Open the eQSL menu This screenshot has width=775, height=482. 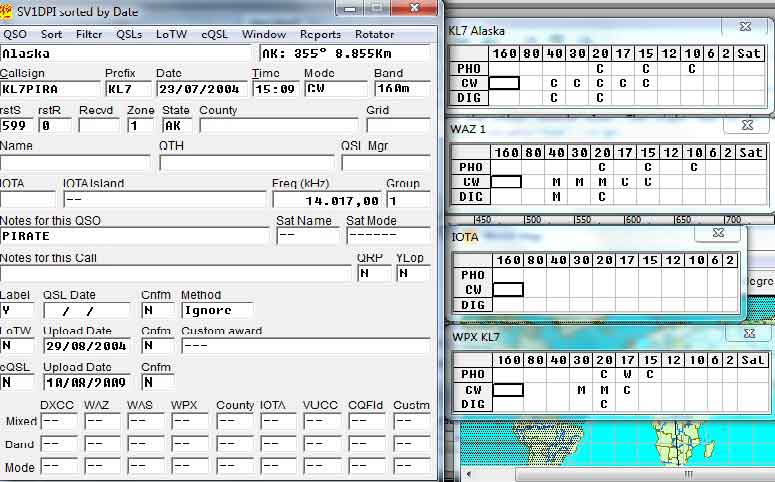coord(215,34)
